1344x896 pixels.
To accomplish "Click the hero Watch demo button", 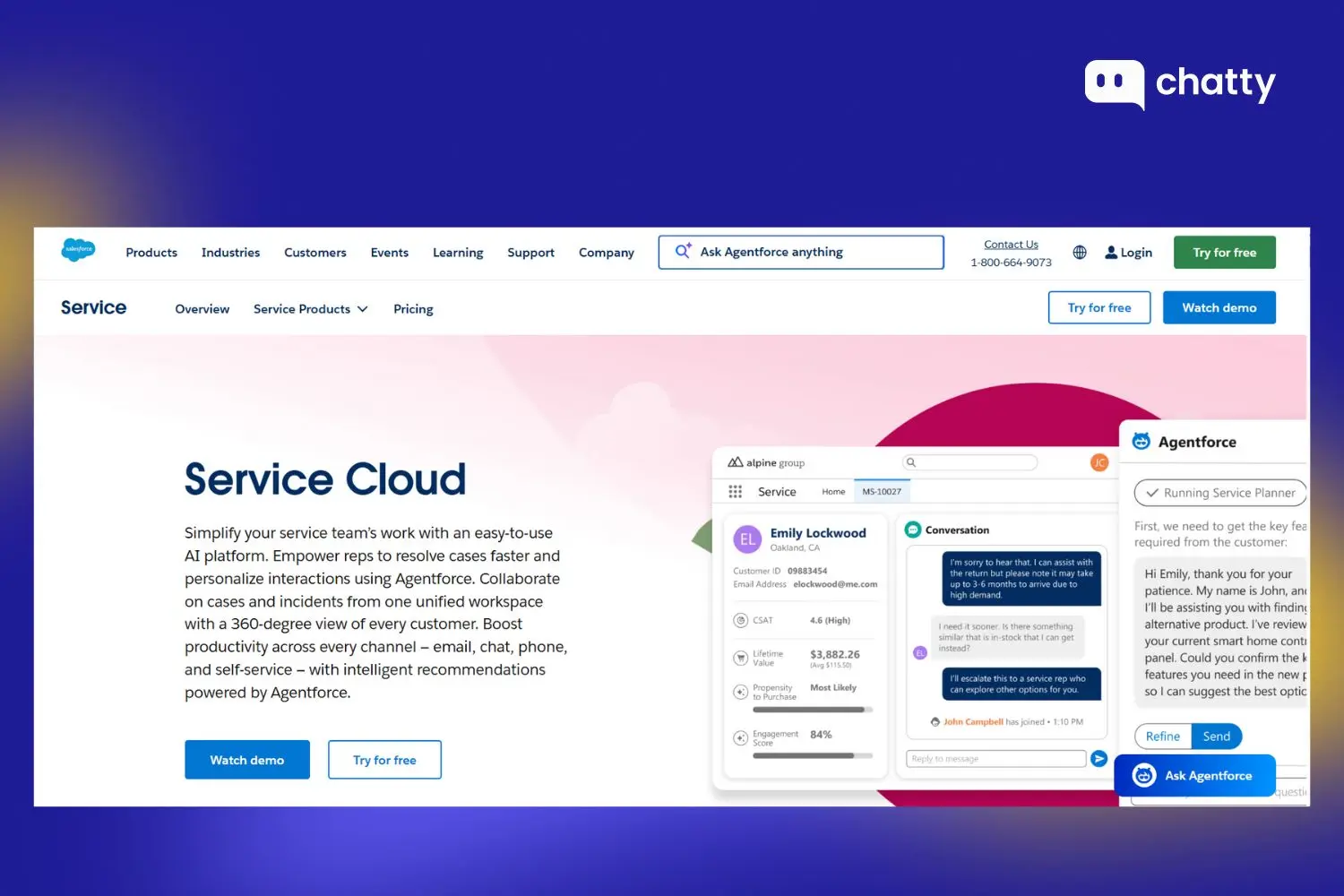I will 247,760.
